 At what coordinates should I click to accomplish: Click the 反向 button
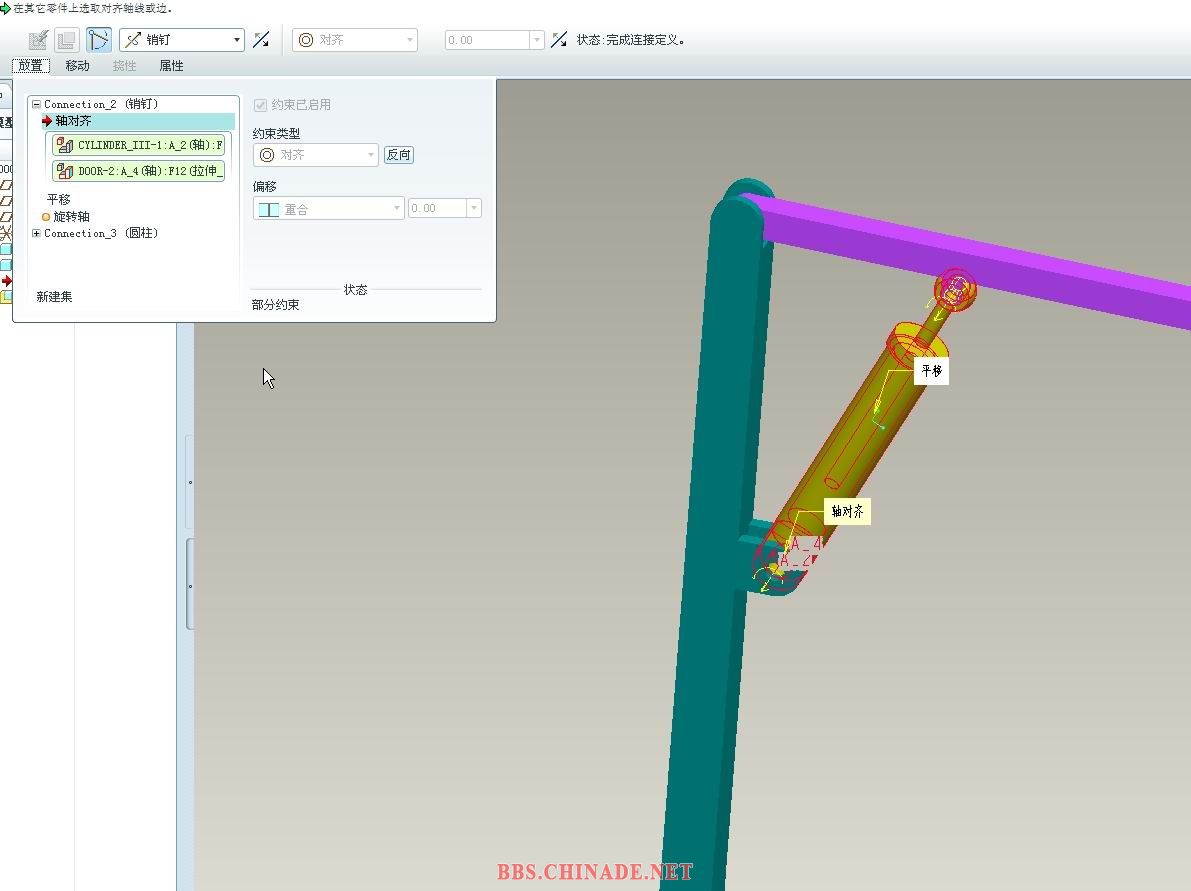[398, 155]
